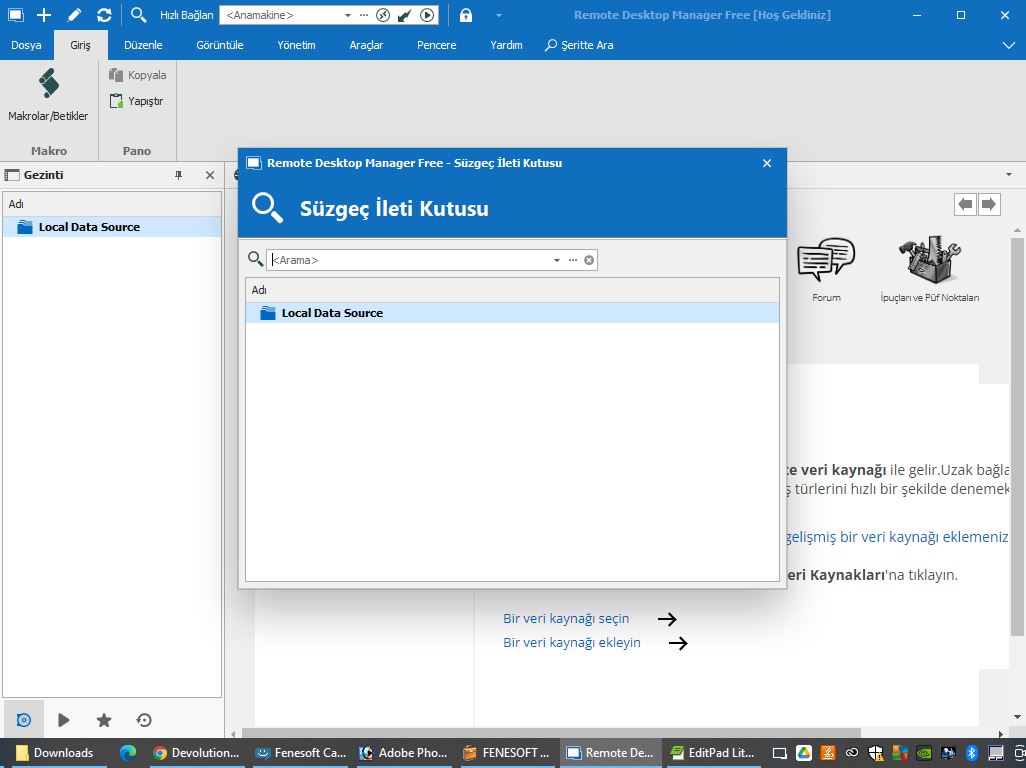Click the Bir veri kaynağı ekleyin link
This screenshot has height=768, width=1026.
tap(572, 643)
